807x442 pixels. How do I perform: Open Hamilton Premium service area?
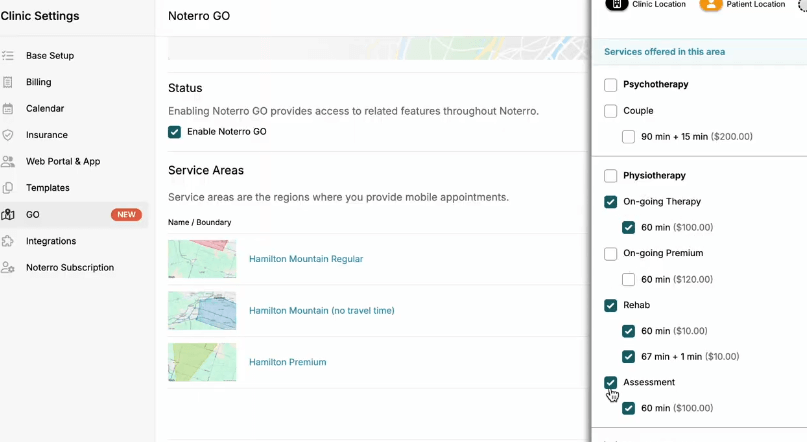click(x=288, y=362)
